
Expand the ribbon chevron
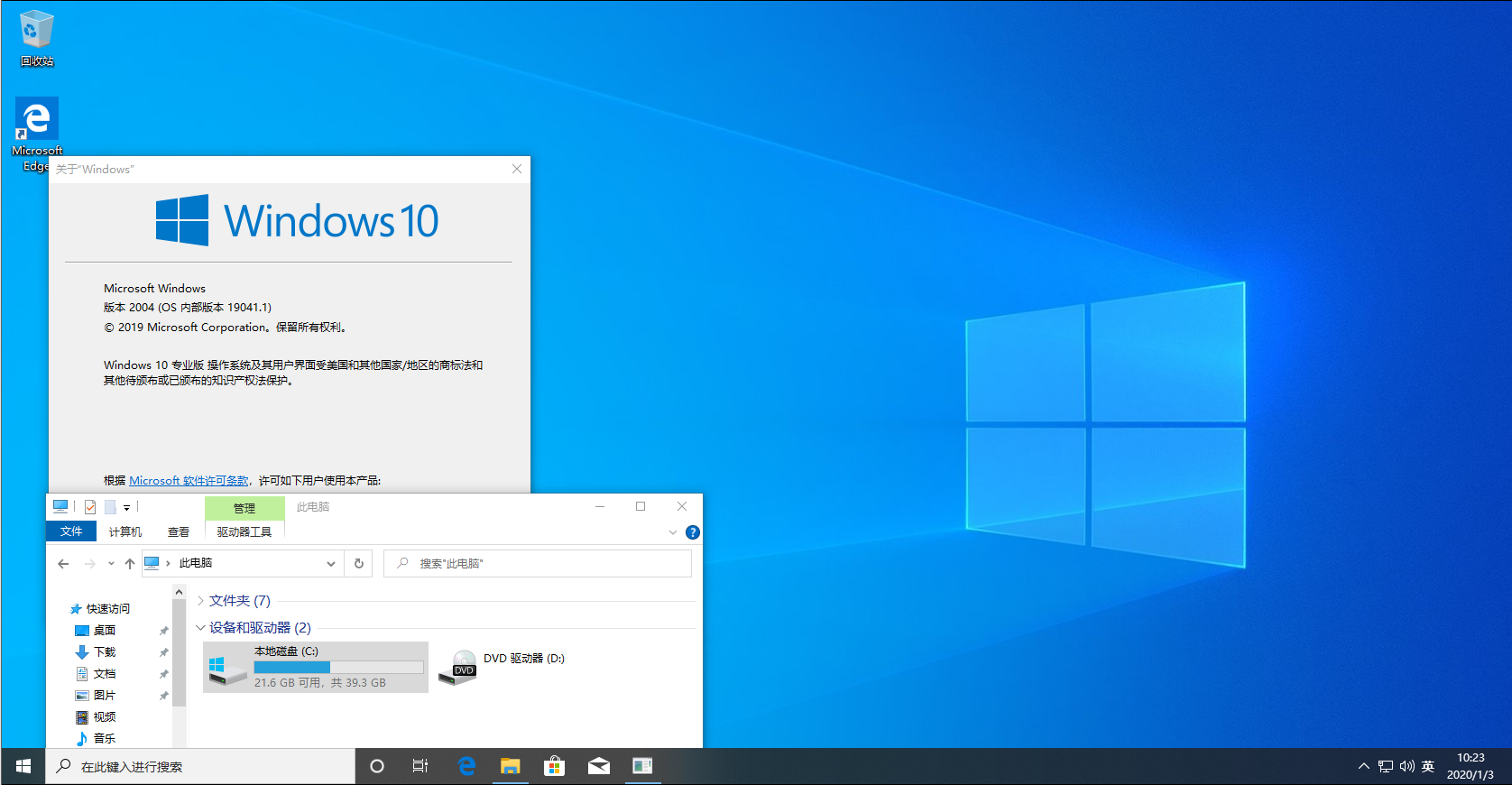(x=672, y=532)
